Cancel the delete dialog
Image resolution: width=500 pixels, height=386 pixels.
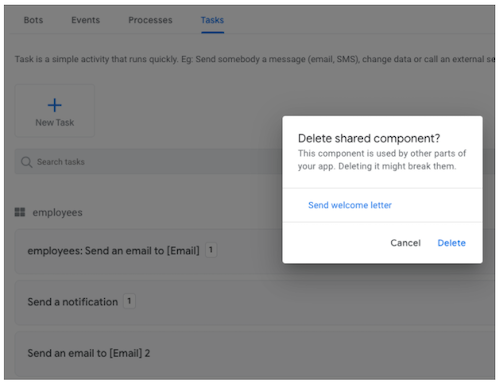[405, 243]
